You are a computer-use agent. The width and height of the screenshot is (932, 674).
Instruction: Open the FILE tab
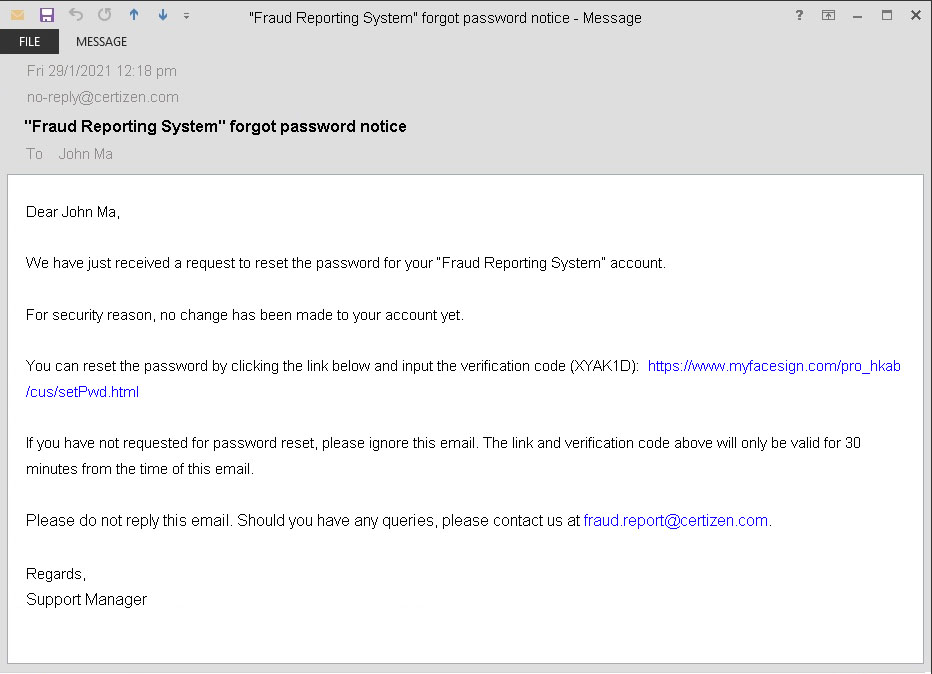(29, 42)
